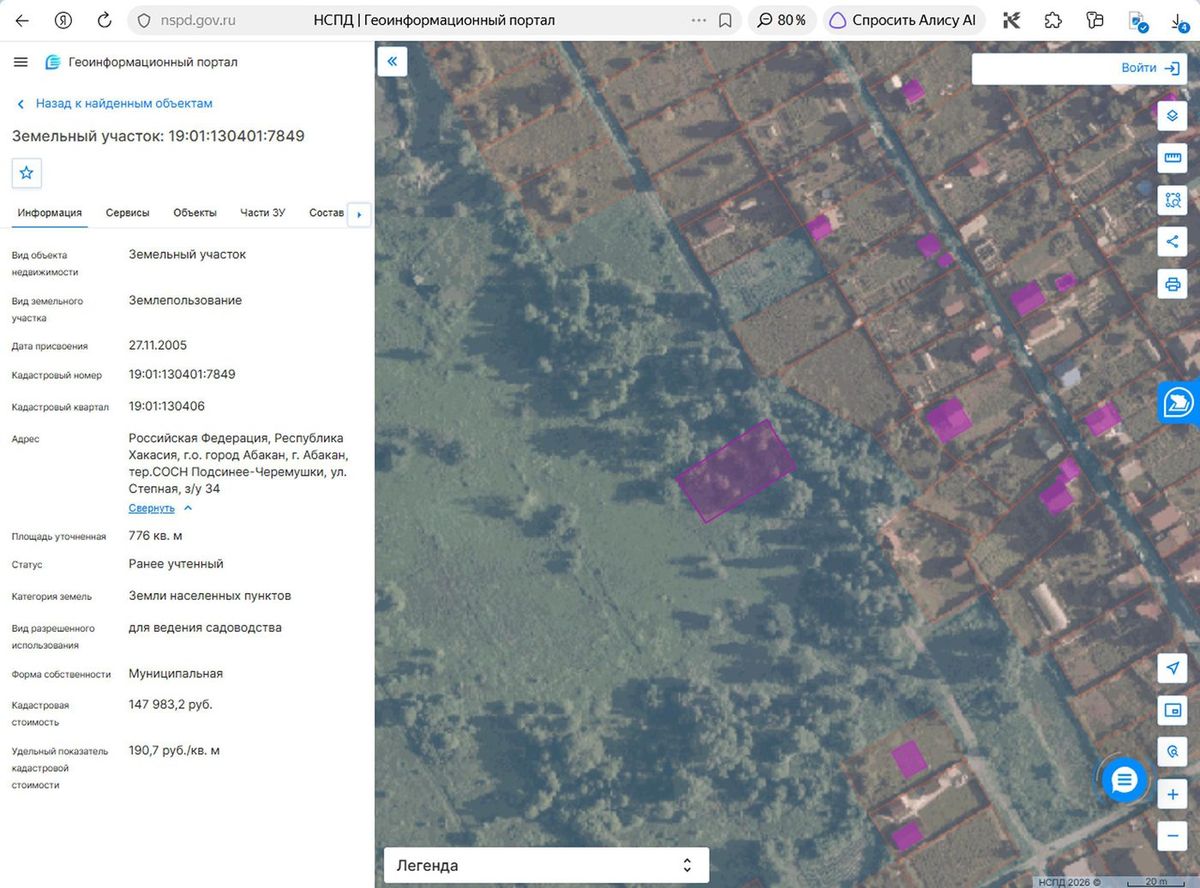This screenshot has height=888, width=1200.
Task: Open the Yandex home button
Action: (x=63, y=20)
